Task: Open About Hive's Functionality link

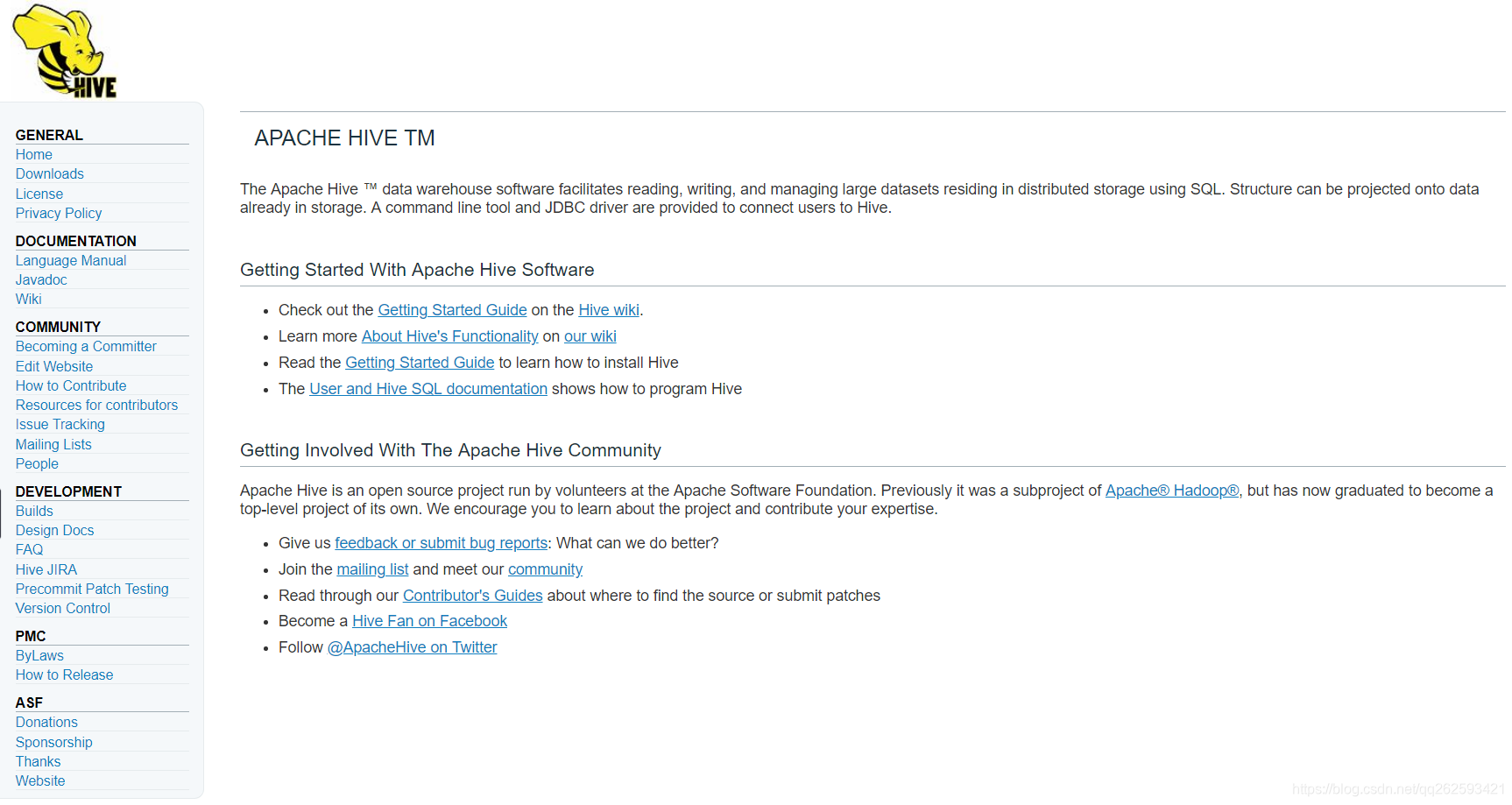Action: [450, 336]
